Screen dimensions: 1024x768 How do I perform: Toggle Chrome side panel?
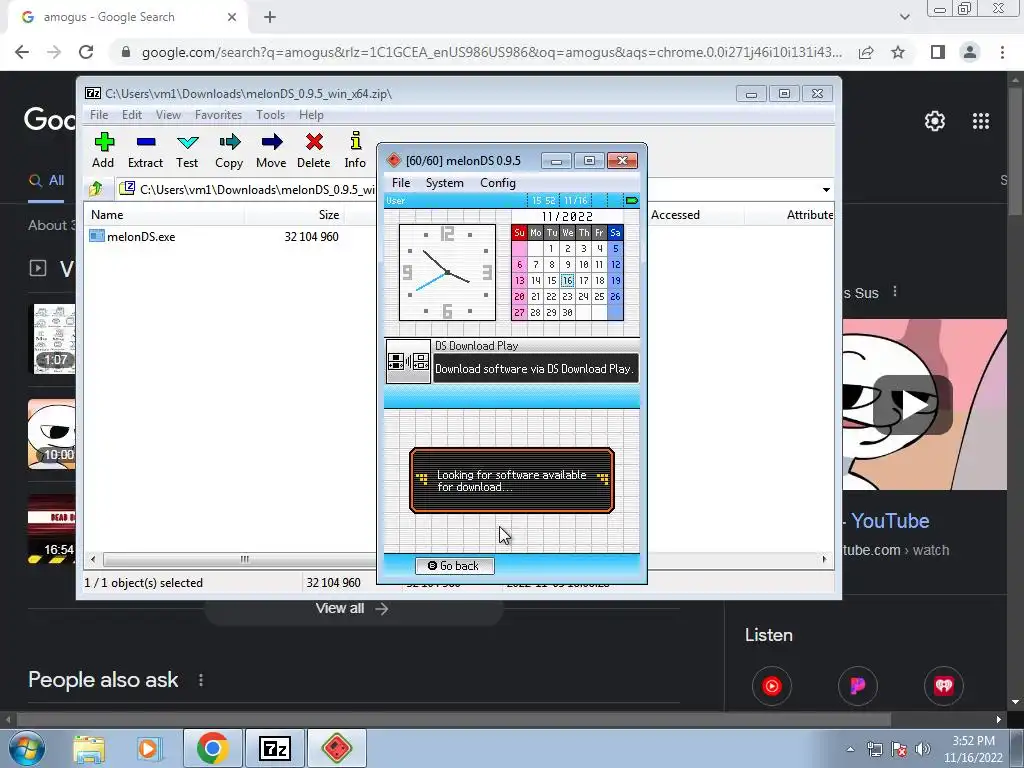point(938,52)
